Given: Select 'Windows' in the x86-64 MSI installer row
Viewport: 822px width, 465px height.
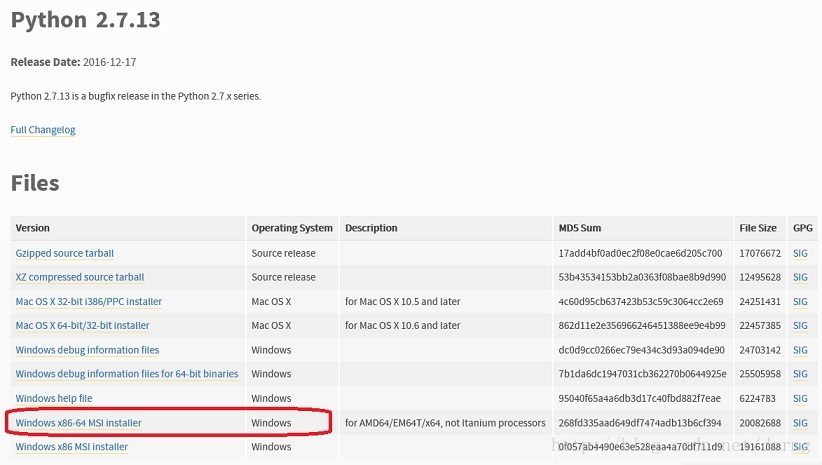Looking at the screenshot, I should click(x=271, y=423).
